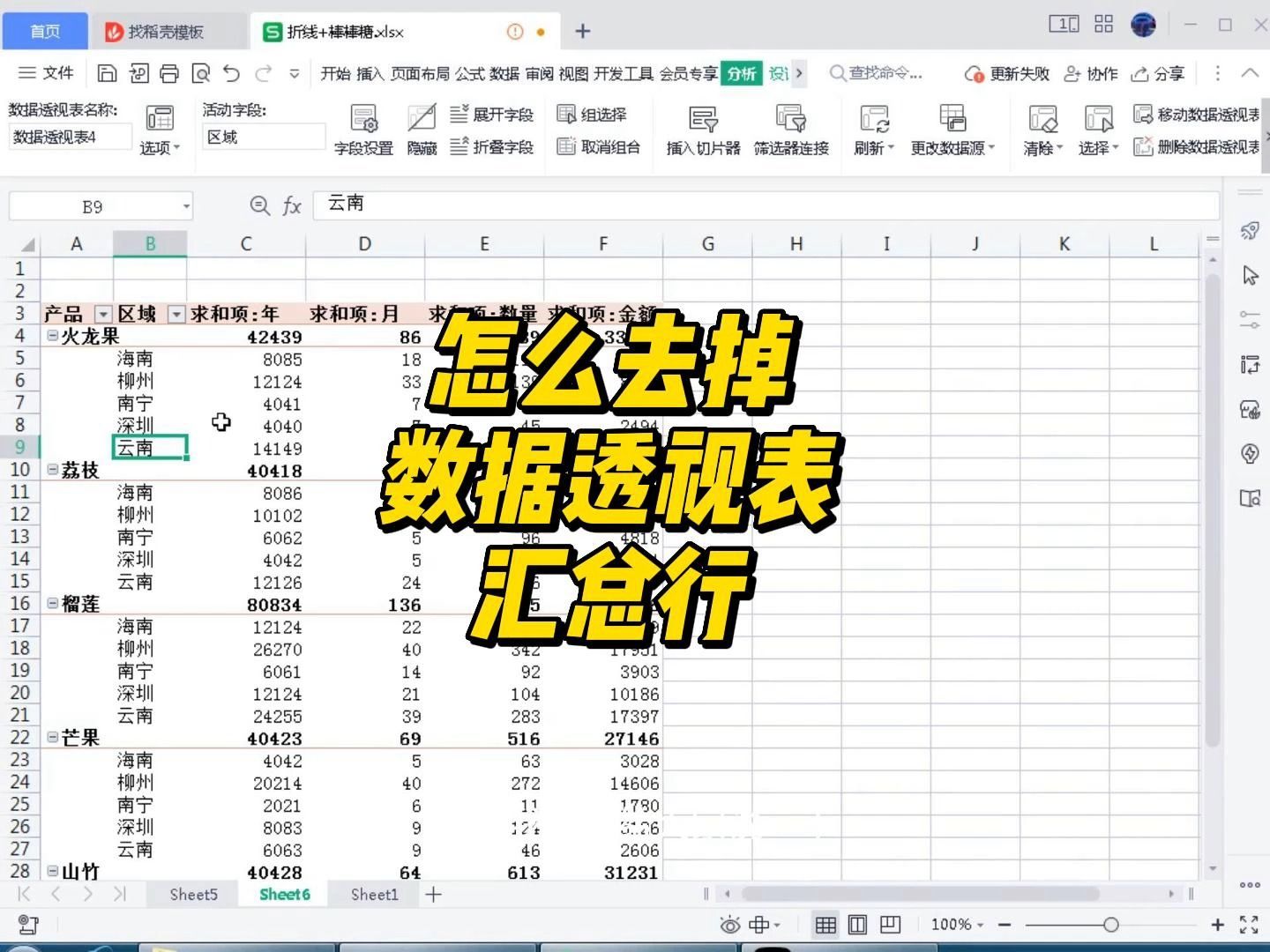
Task: Switch to the 插入 ribbon tab
Action: pos(370,74)
